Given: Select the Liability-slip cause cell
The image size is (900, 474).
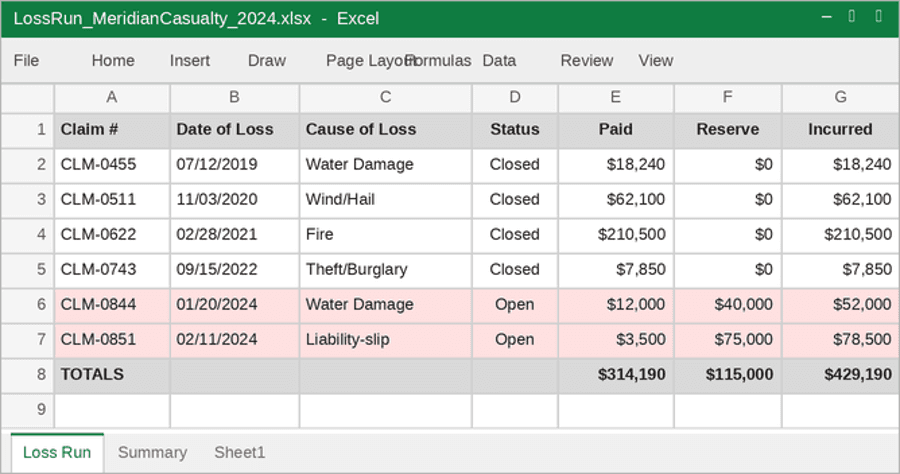Looking at the screenshot, I should [x=385, y=340].
